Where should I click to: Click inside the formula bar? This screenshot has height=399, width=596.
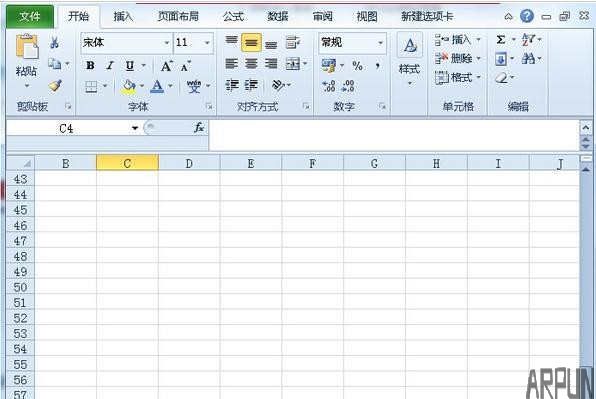(x=393, y=135)
